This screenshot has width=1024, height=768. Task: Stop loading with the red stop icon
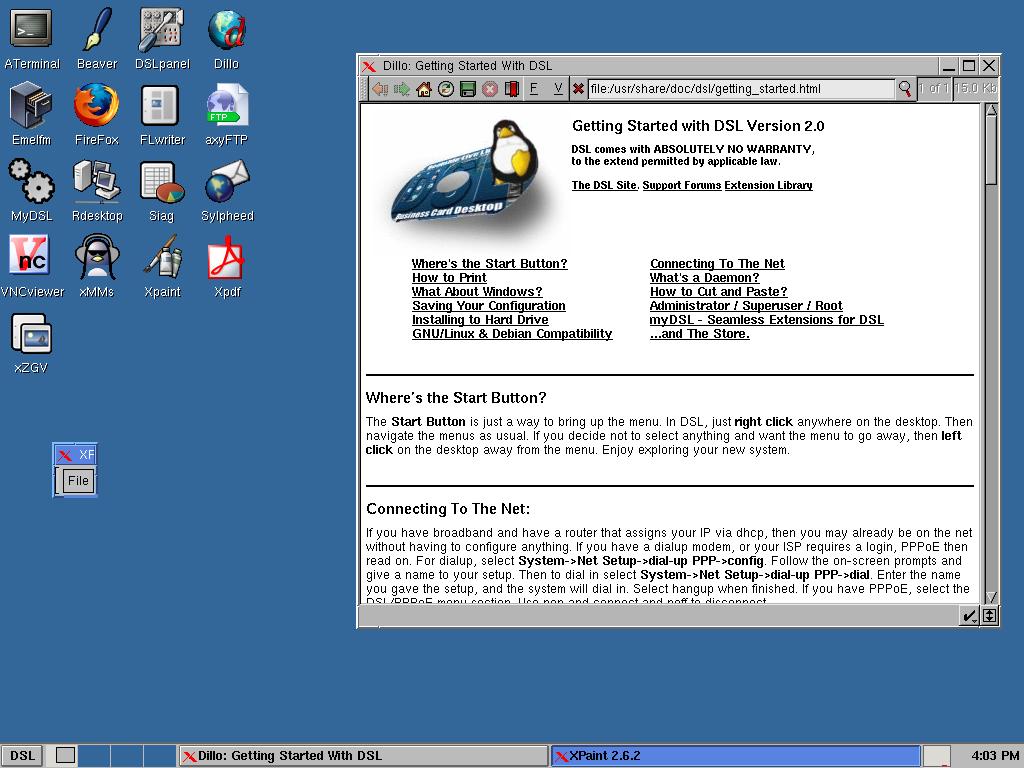coord(490,89)
